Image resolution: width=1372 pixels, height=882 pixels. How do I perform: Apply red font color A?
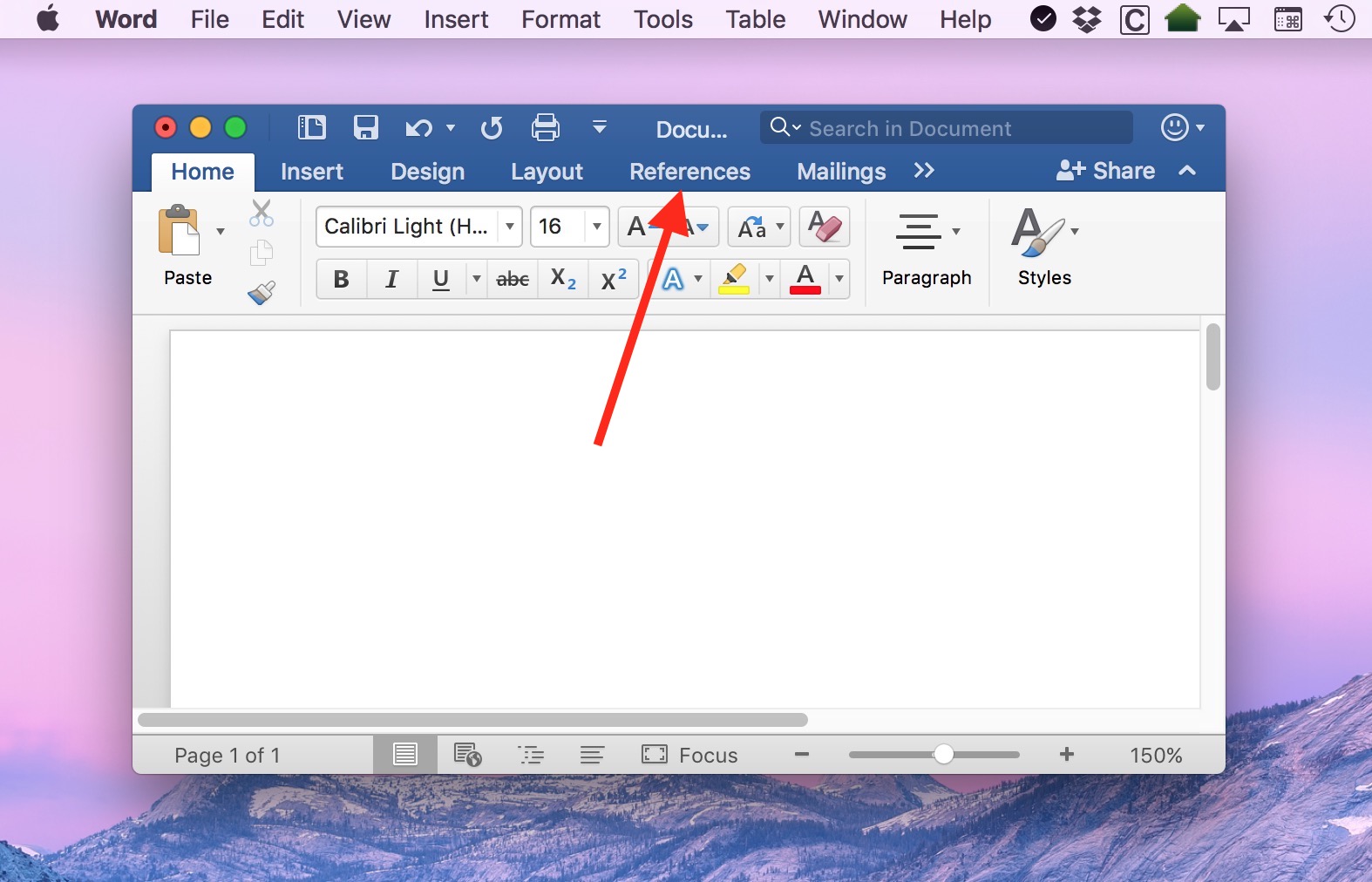(805, 279)
